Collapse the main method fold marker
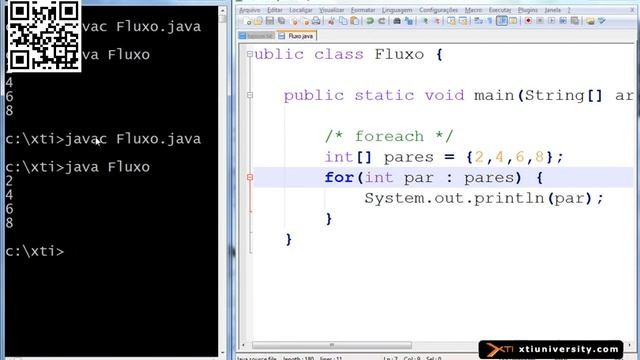Screen dimensions: 640x360 pos(250,95)
